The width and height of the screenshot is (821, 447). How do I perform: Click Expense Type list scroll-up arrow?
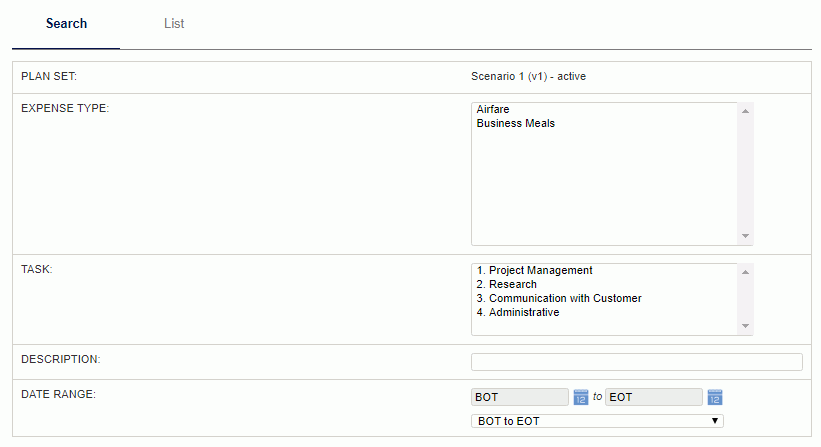[746, 111]
